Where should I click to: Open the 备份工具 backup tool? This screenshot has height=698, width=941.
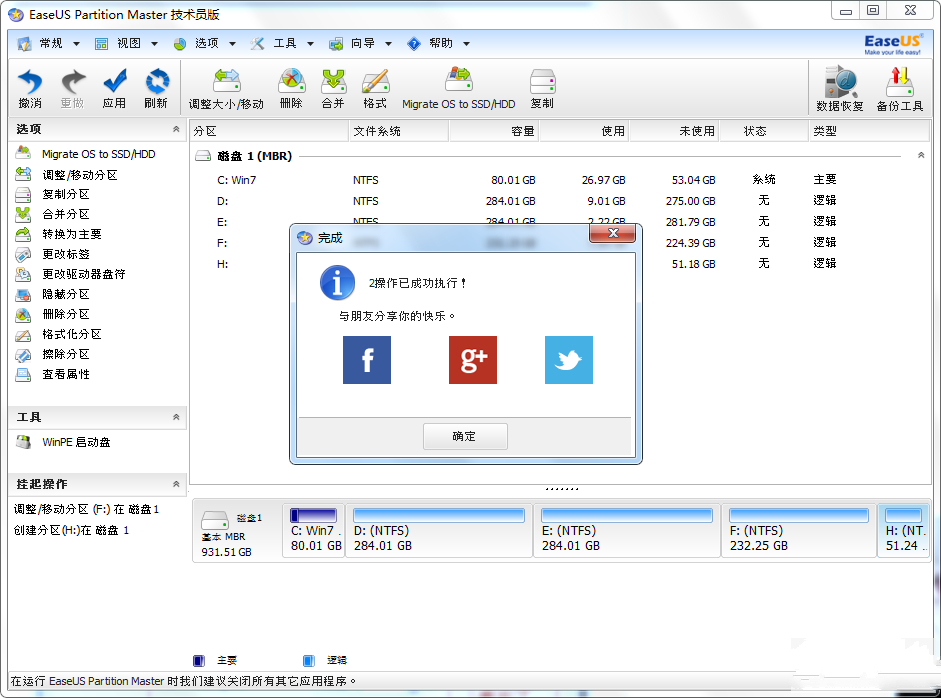point(900,89)
